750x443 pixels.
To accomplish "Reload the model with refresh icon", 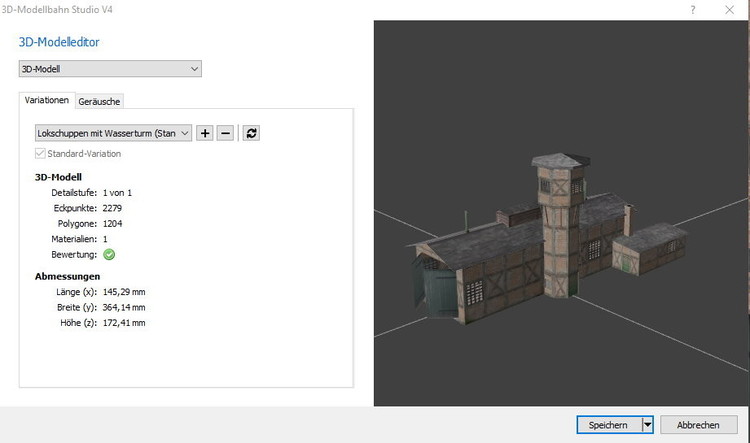I will click(251, 133).
